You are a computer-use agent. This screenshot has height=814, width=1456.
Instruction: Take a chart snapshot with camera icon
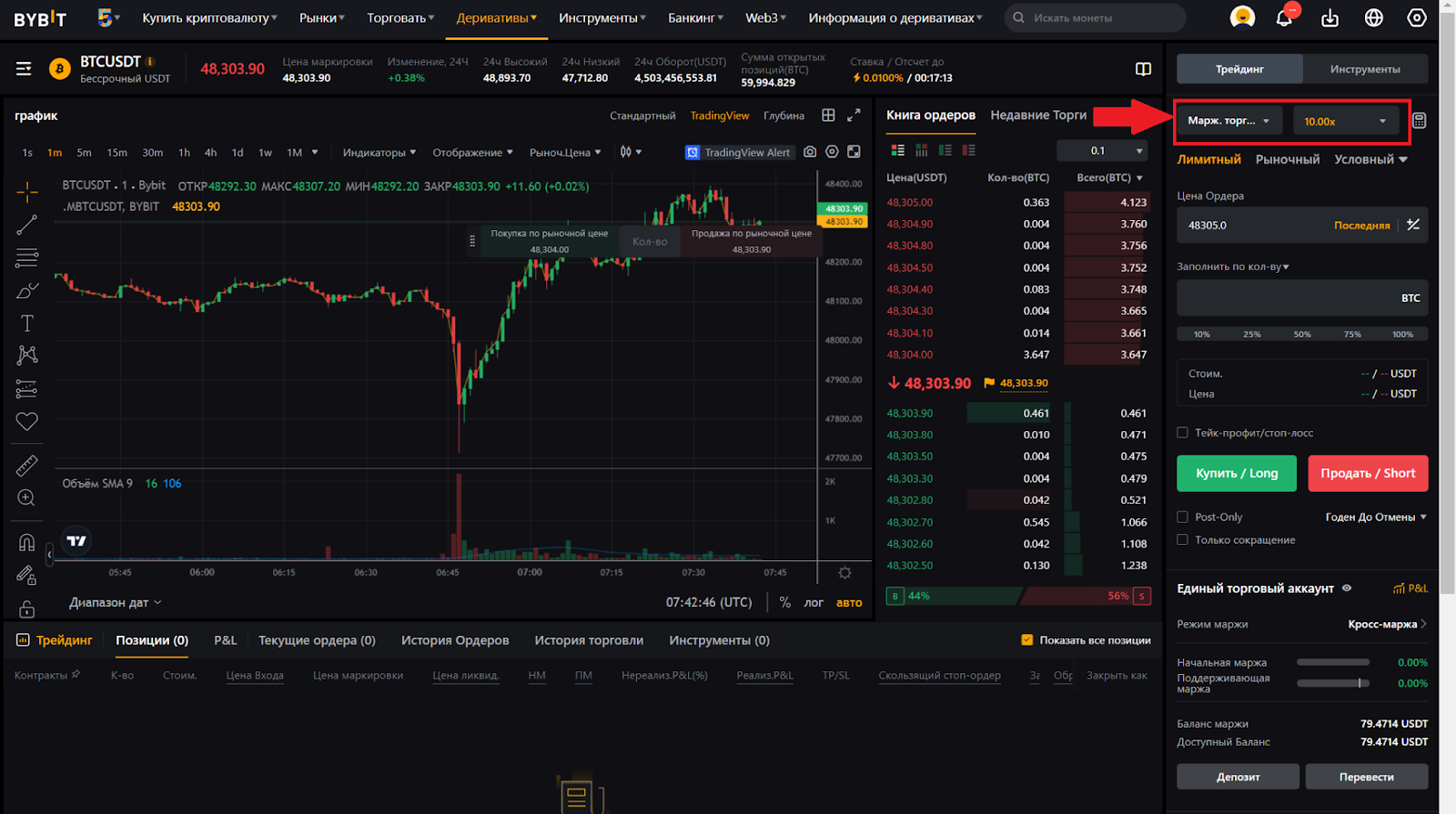coord(810,152)
